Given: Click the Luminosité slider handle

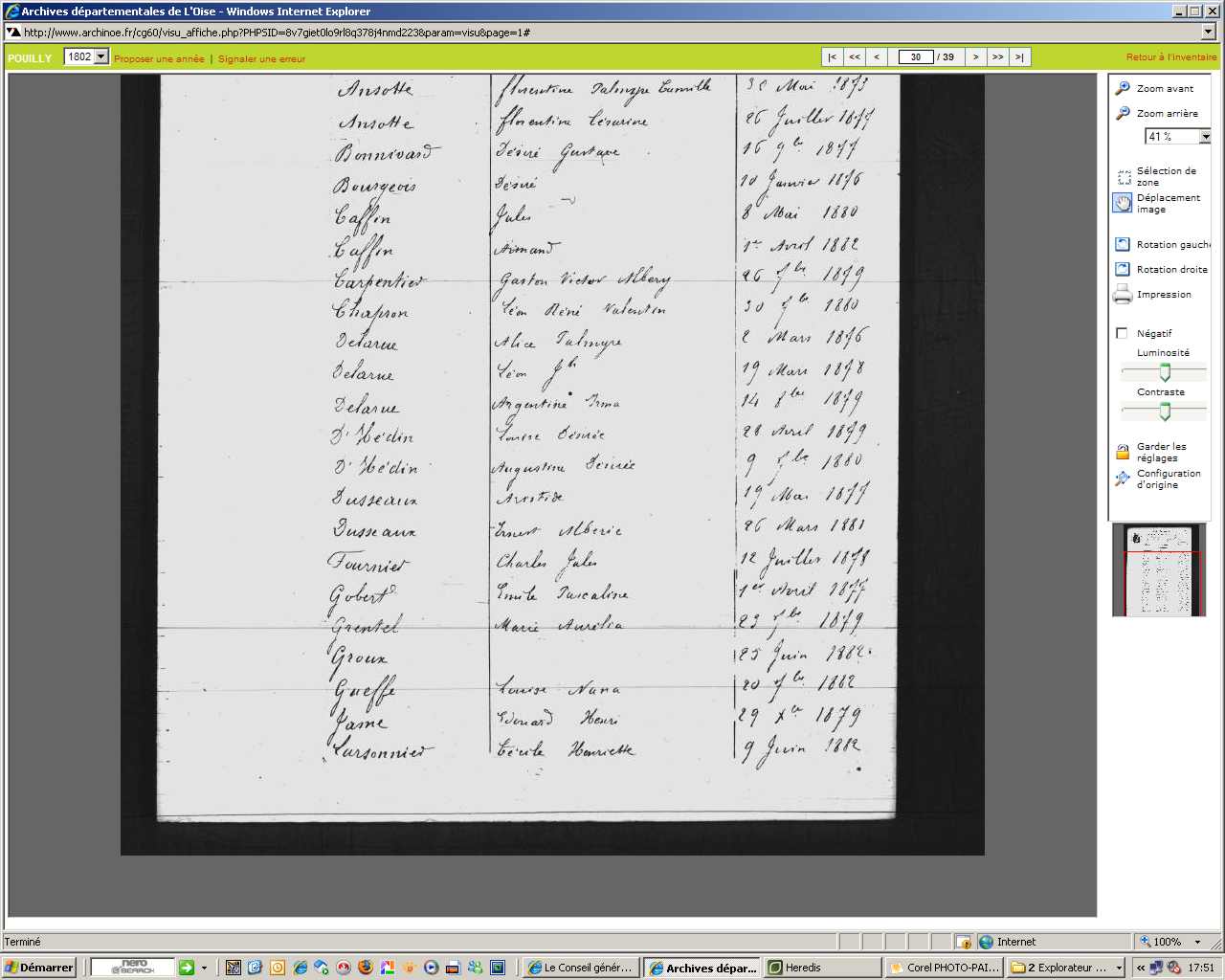Looking at the screenshot, I should [x=1165, y=372].
